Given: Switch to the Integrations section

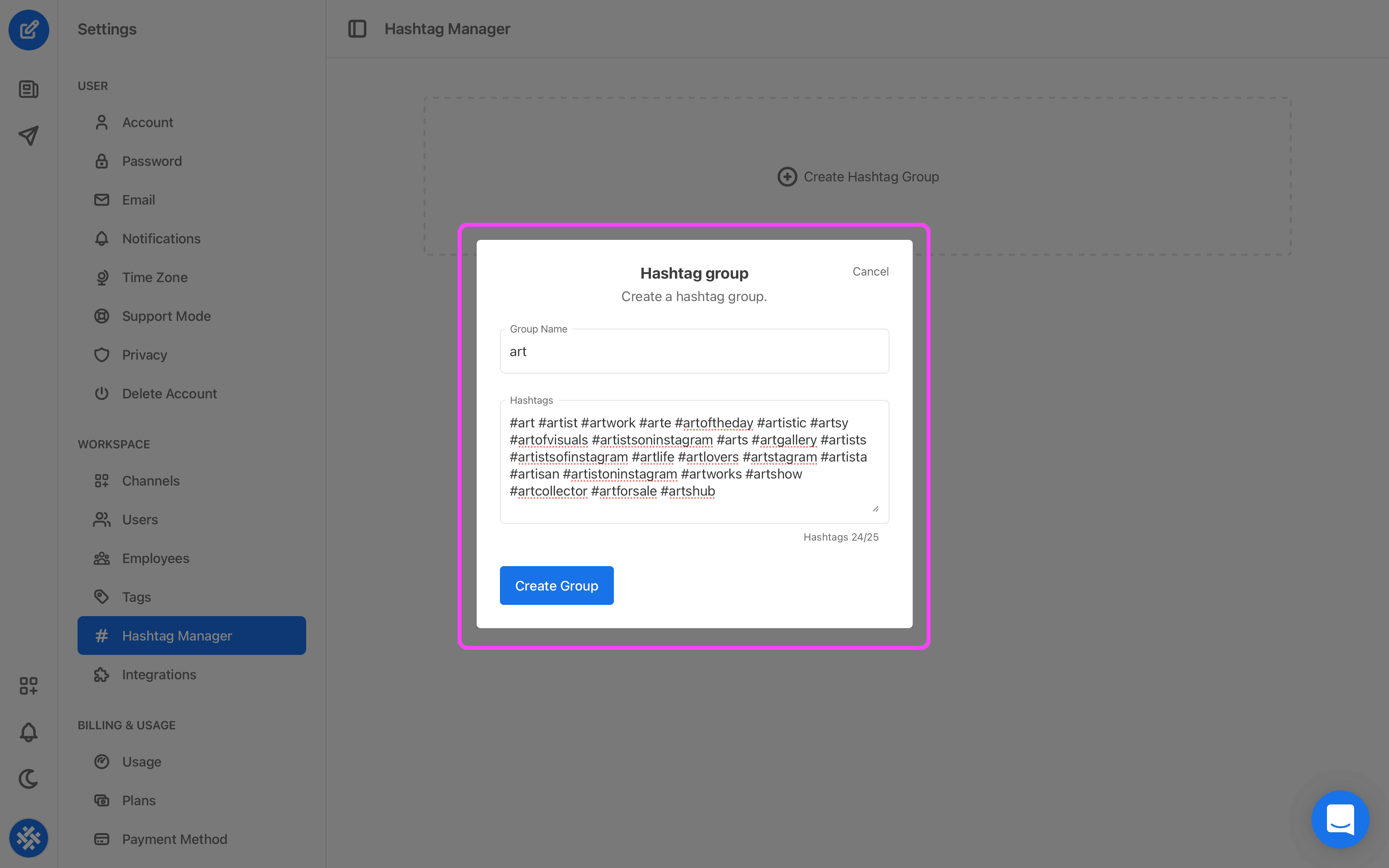Looking at the screenshot, I should click(x=159, y=675).
